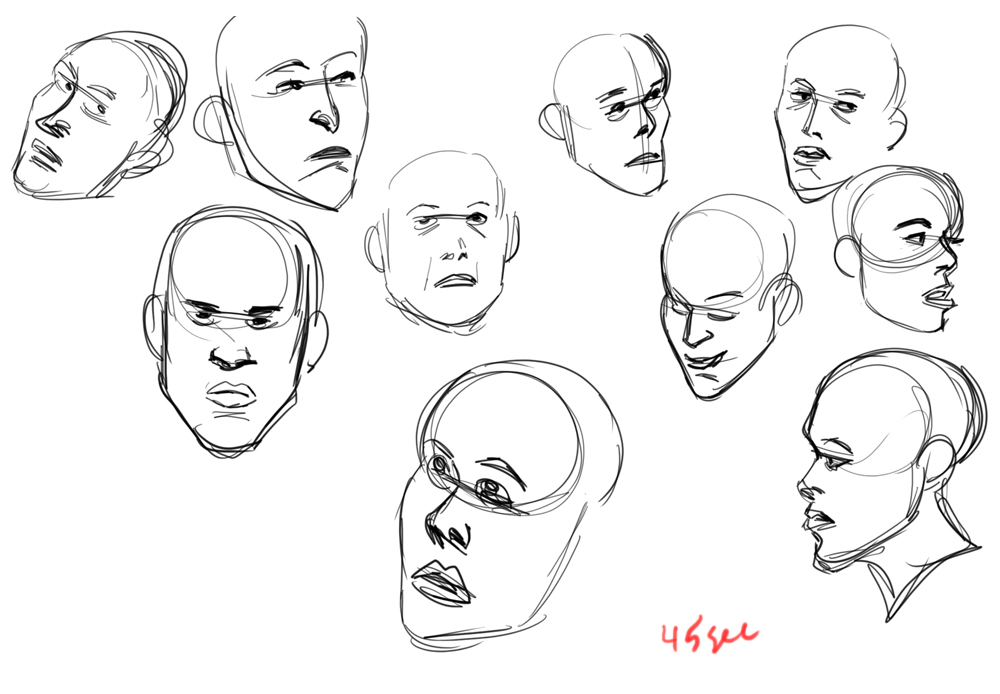
Task: Click the mouth of the small center head
Action: click(x=457, y=280)
